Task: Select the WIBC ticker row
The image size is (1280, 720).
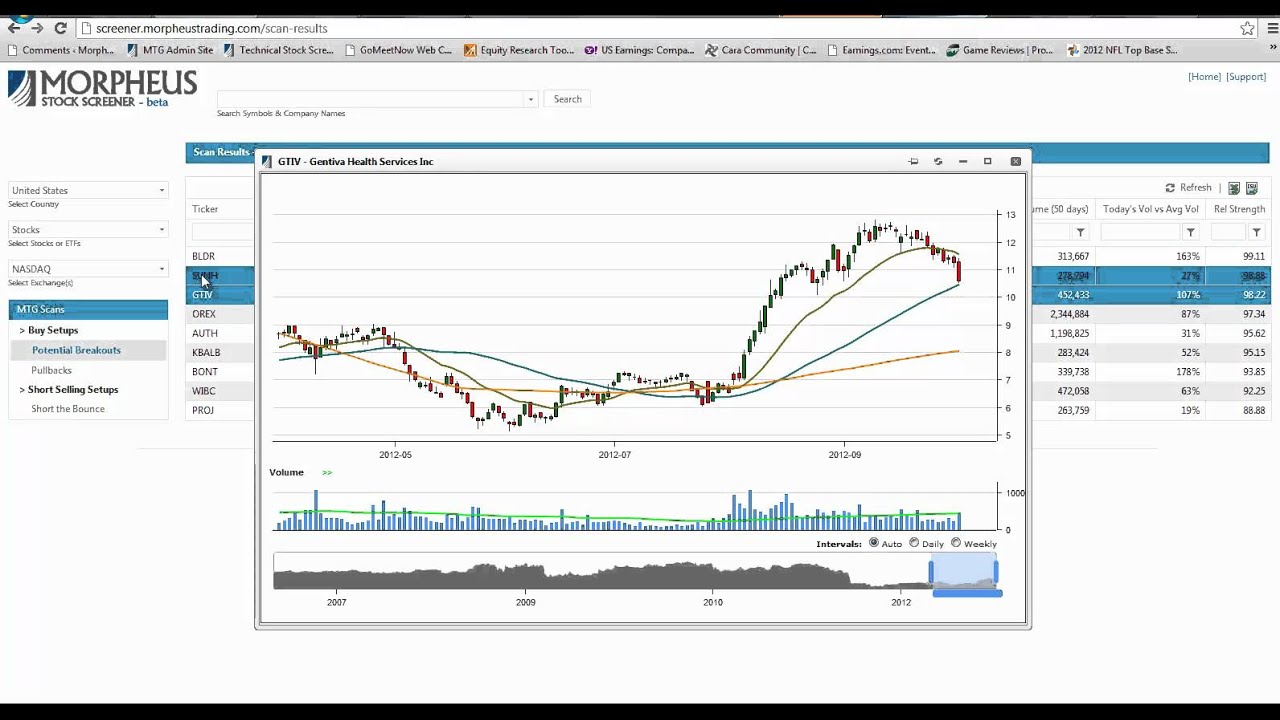Action: [x=203, y=391]
